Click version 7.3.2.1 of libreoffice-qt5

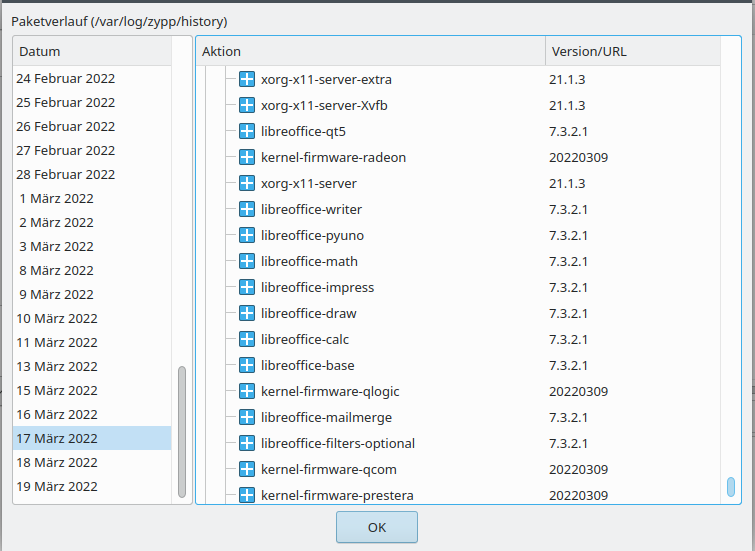(568, 131)
